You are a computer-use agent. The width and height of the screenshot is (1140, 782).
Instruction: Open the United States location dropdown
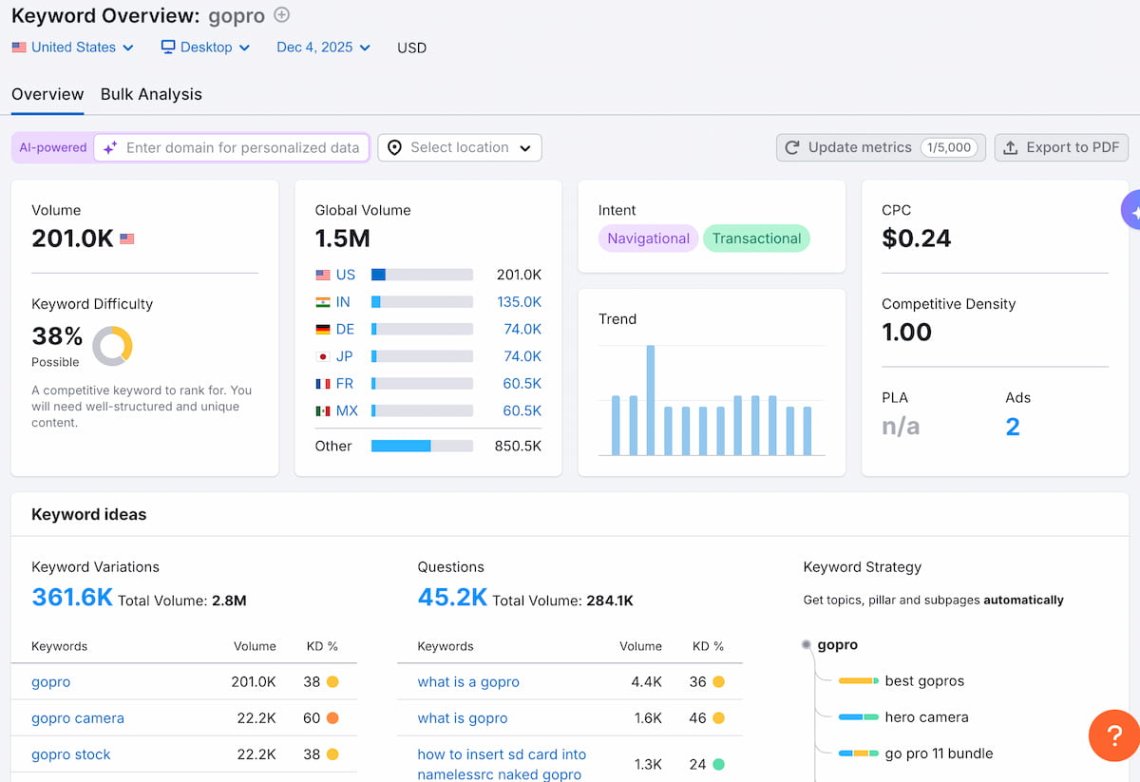[72, 47]
